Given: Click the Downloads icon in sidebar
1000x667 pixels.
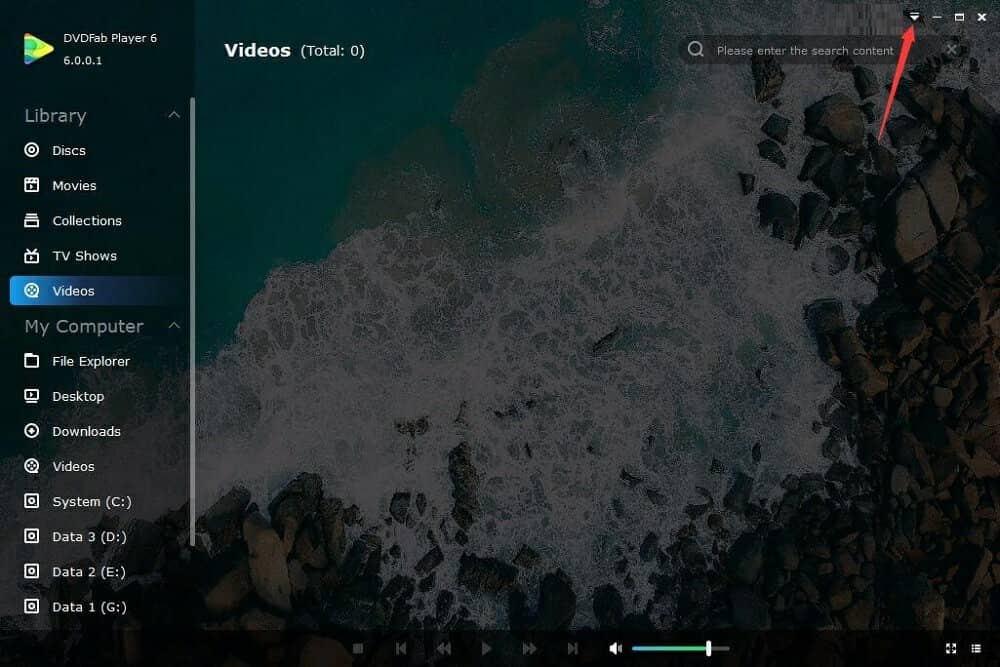Looking at the screenshot, I should (31, 431).
